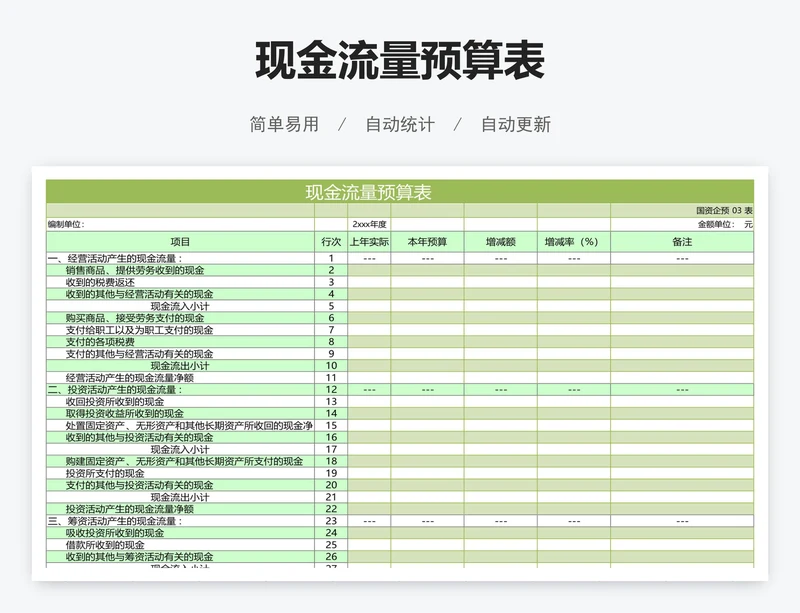The image size is (800, 613).
Task: Select the 项目 column header
Action: (x=180, y=242)
